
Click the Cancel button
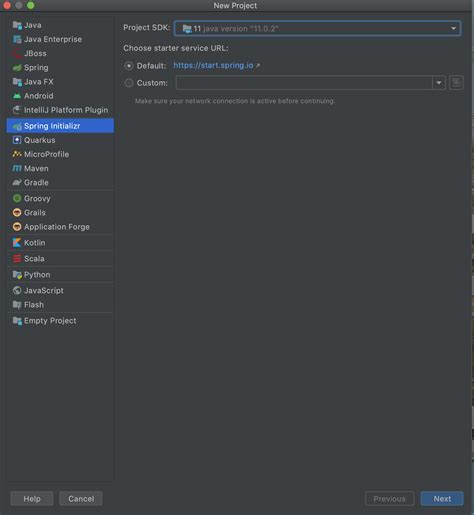point(81,499)
